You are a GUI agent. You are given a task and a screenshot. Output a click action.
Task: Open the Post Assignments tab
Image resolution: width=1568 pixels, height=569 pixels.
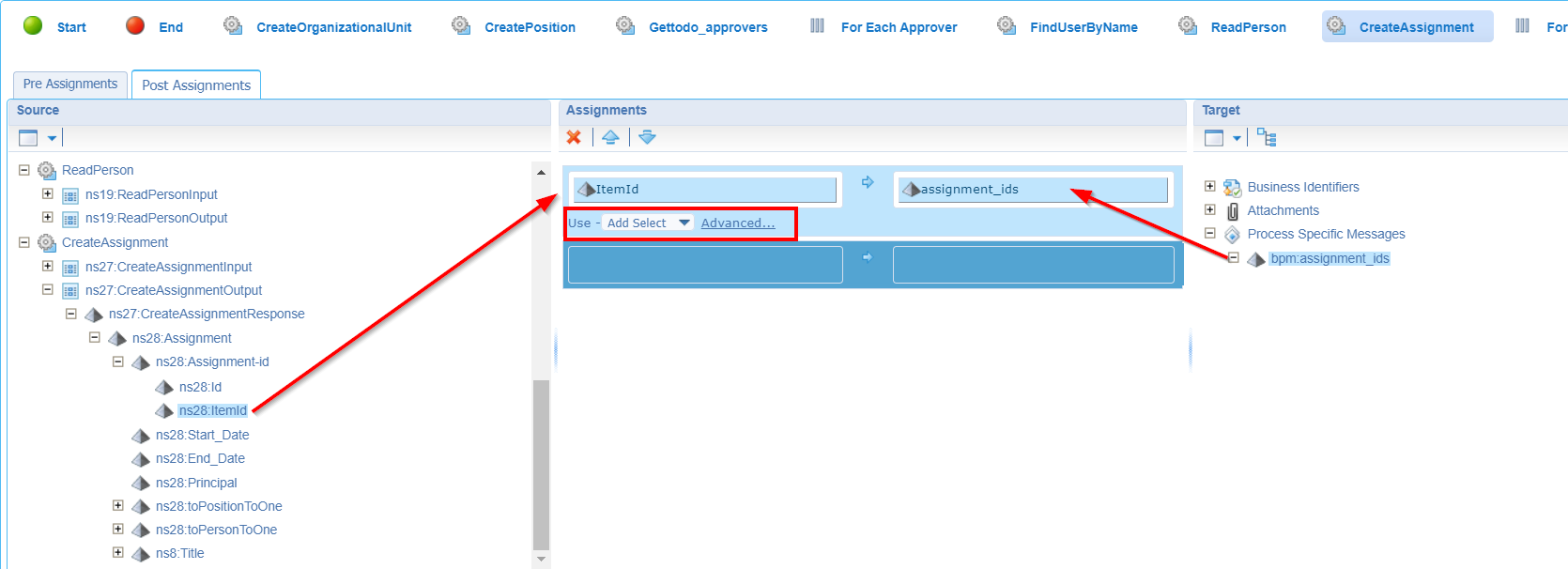click(196, 85)
